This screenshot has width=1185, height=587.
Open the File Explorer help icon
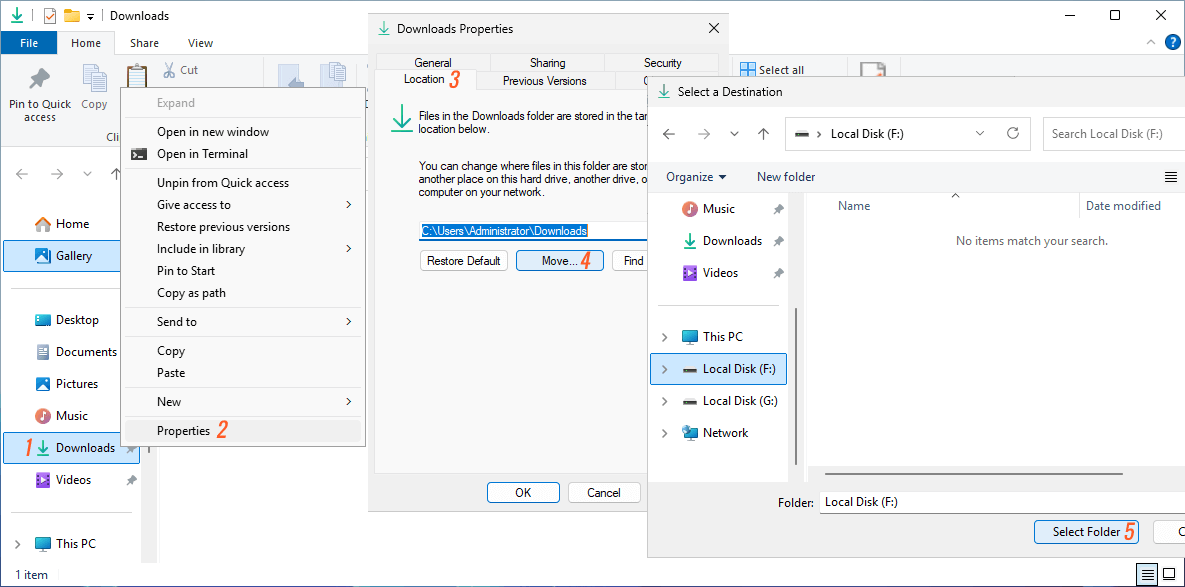point(1173,42)
